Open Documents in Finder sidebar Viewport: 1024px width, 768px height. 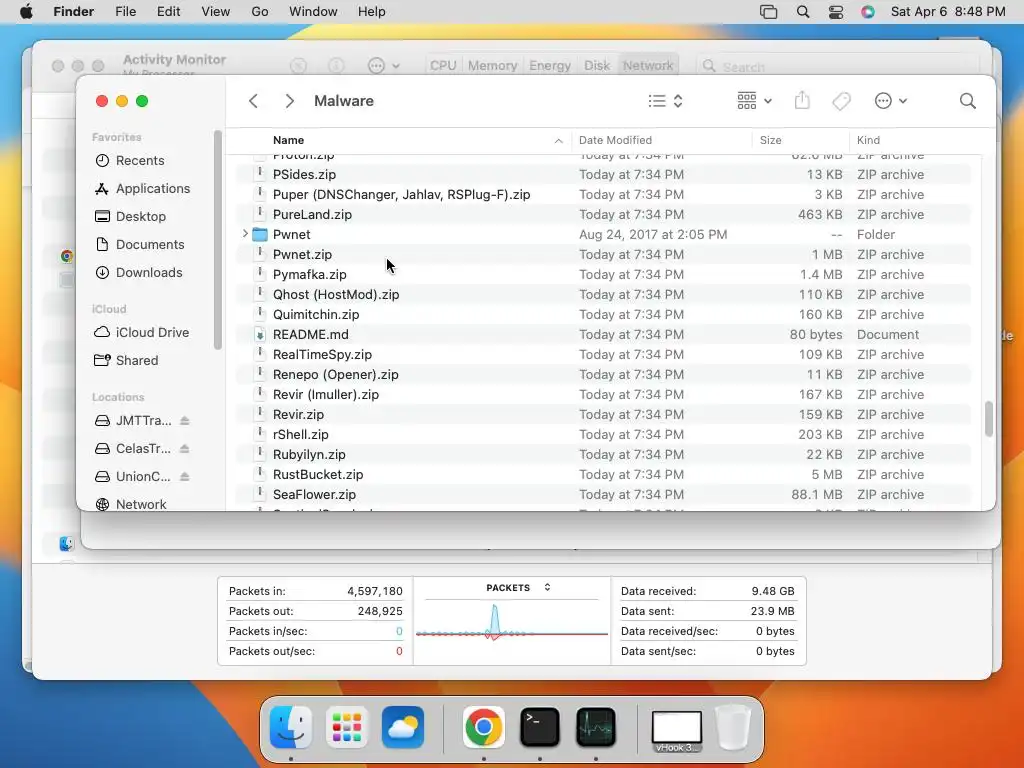coord(140,245)
